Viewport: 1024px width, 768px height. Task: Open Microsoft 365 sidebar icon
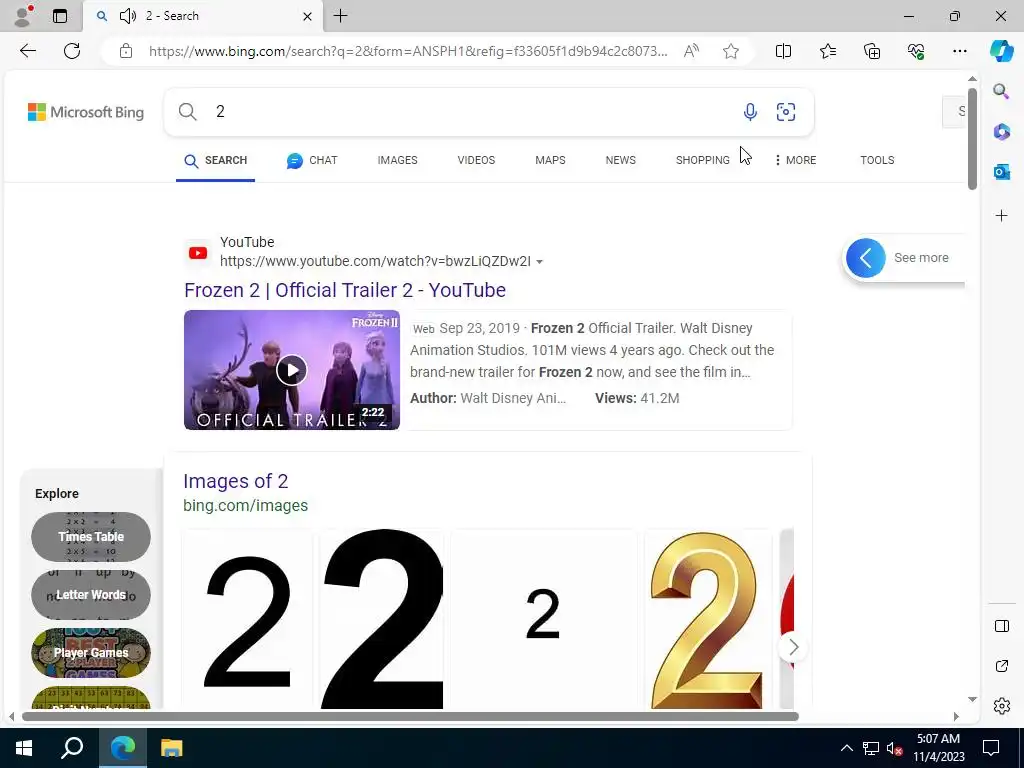1001,131
